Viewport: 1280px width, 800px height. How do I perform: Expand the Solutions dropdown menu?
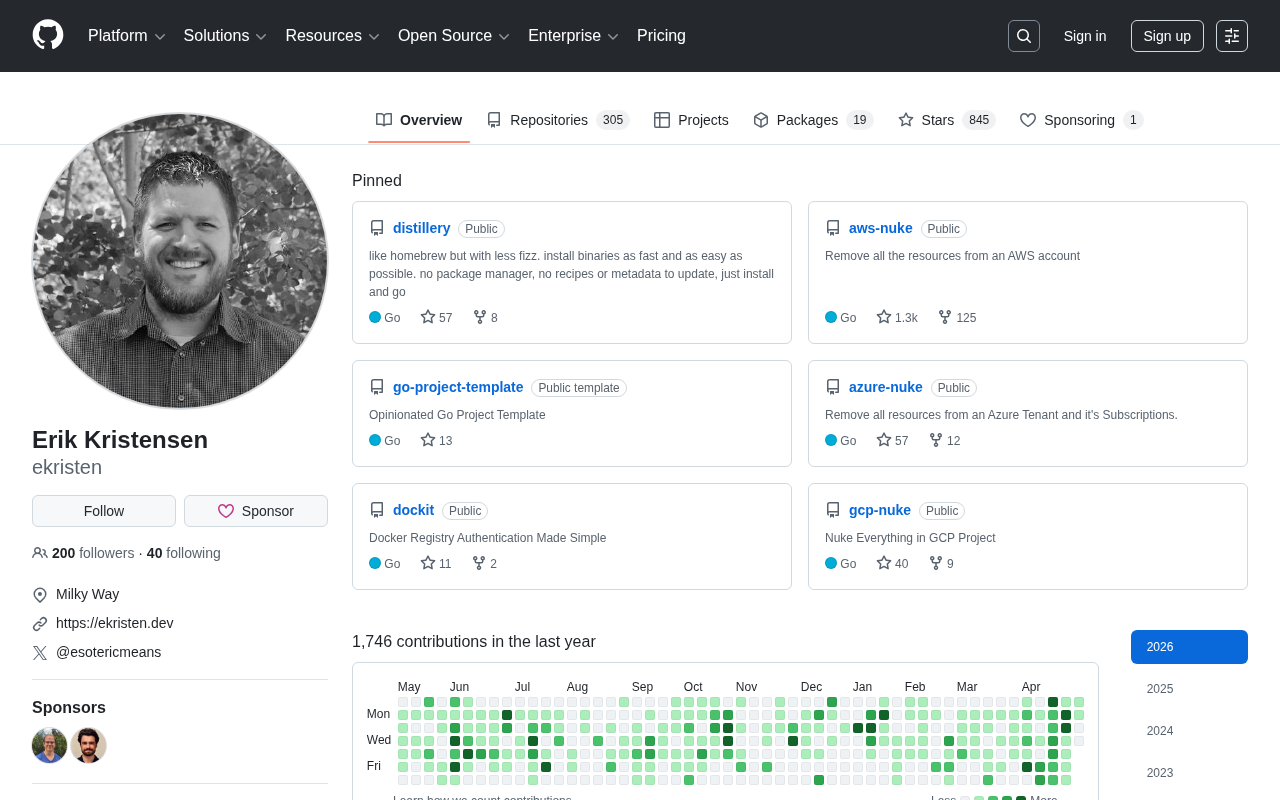click(225, 36)
